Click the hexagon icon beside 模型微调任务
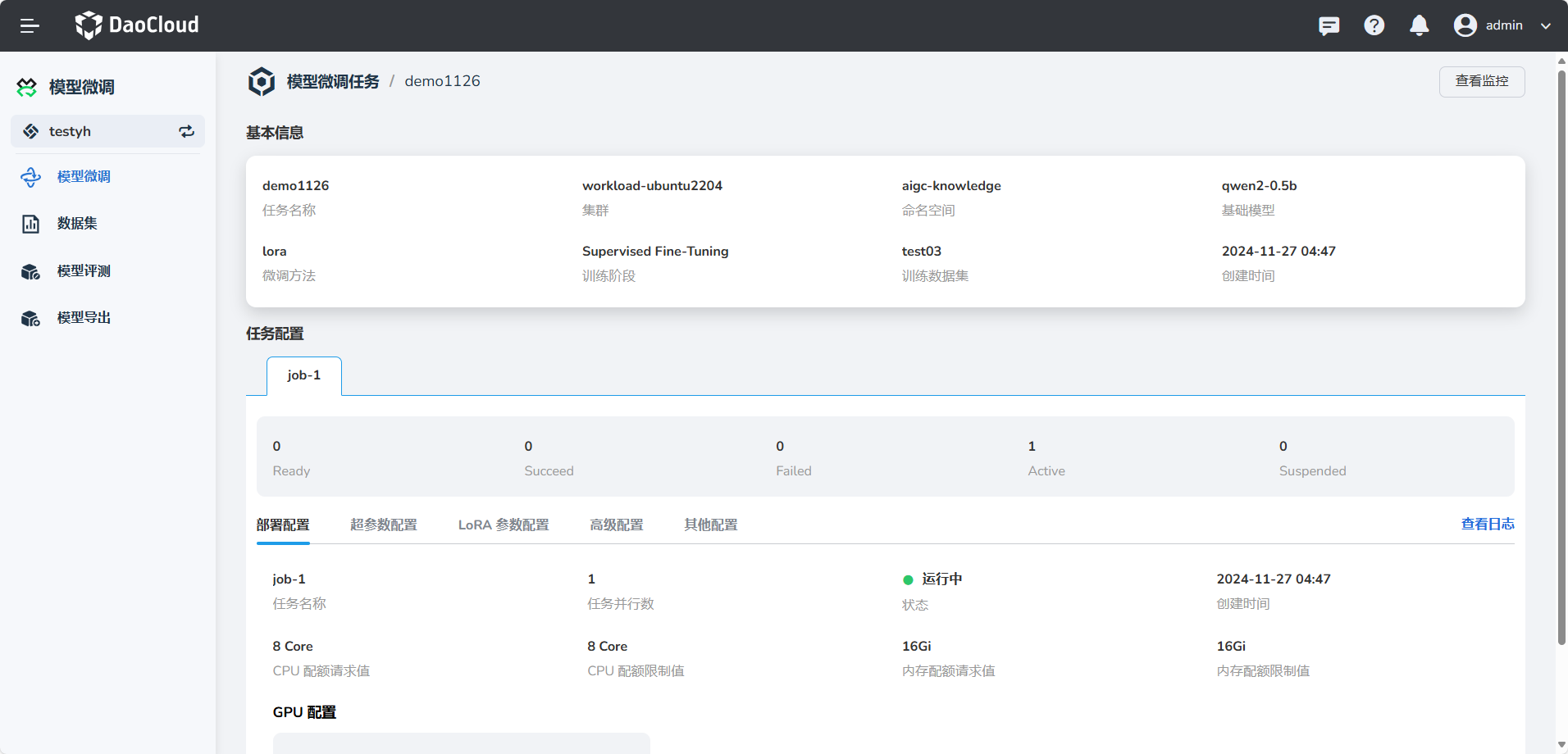The height and width of the screenshot is (754, 1568). (262, 81)
